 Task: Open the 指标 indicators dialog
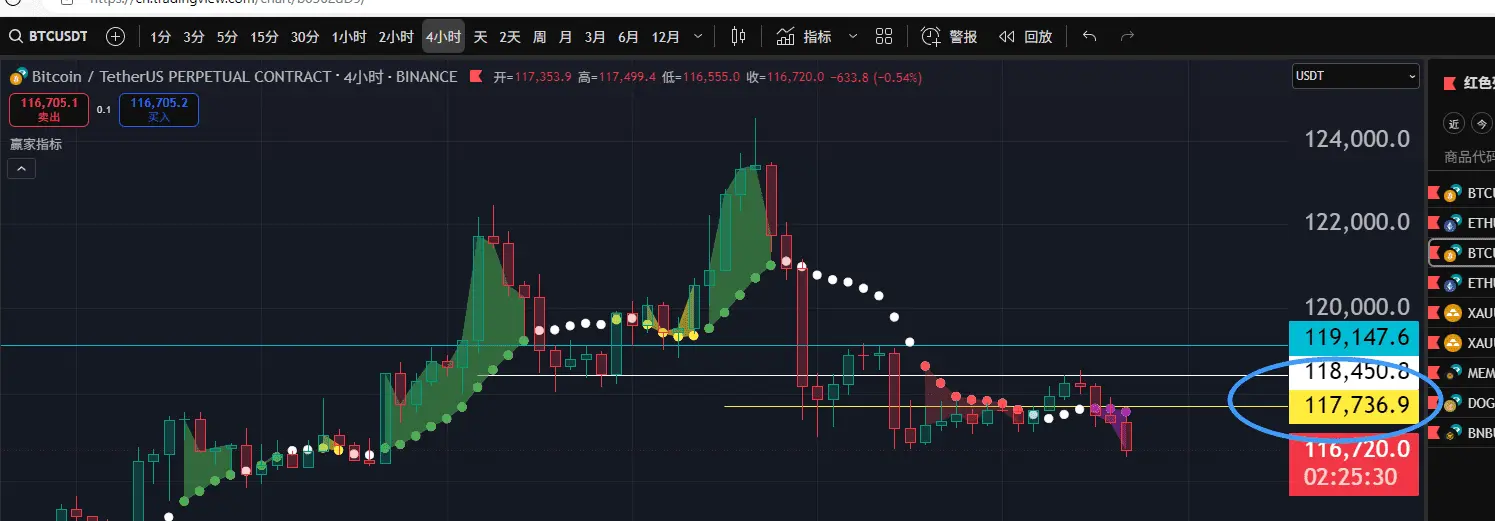(x=804, y=37)
